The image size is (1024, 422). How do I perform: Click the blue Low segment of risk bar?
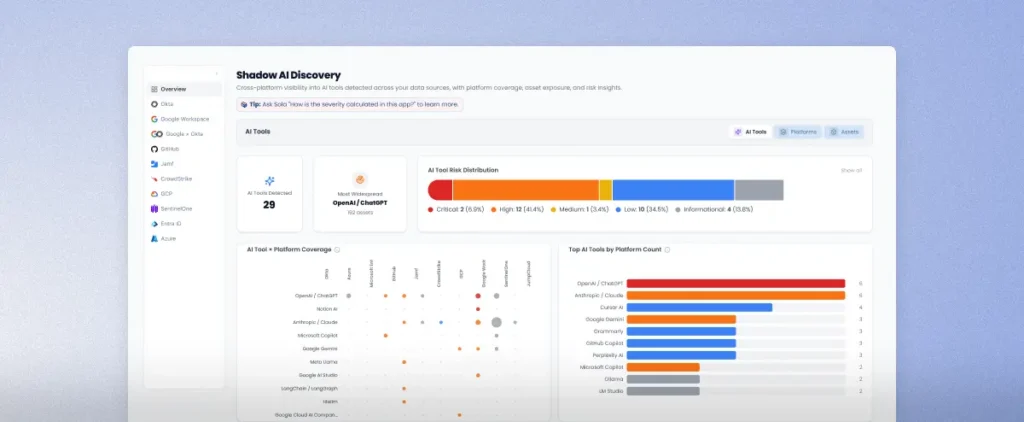click(x=673, y=190)
